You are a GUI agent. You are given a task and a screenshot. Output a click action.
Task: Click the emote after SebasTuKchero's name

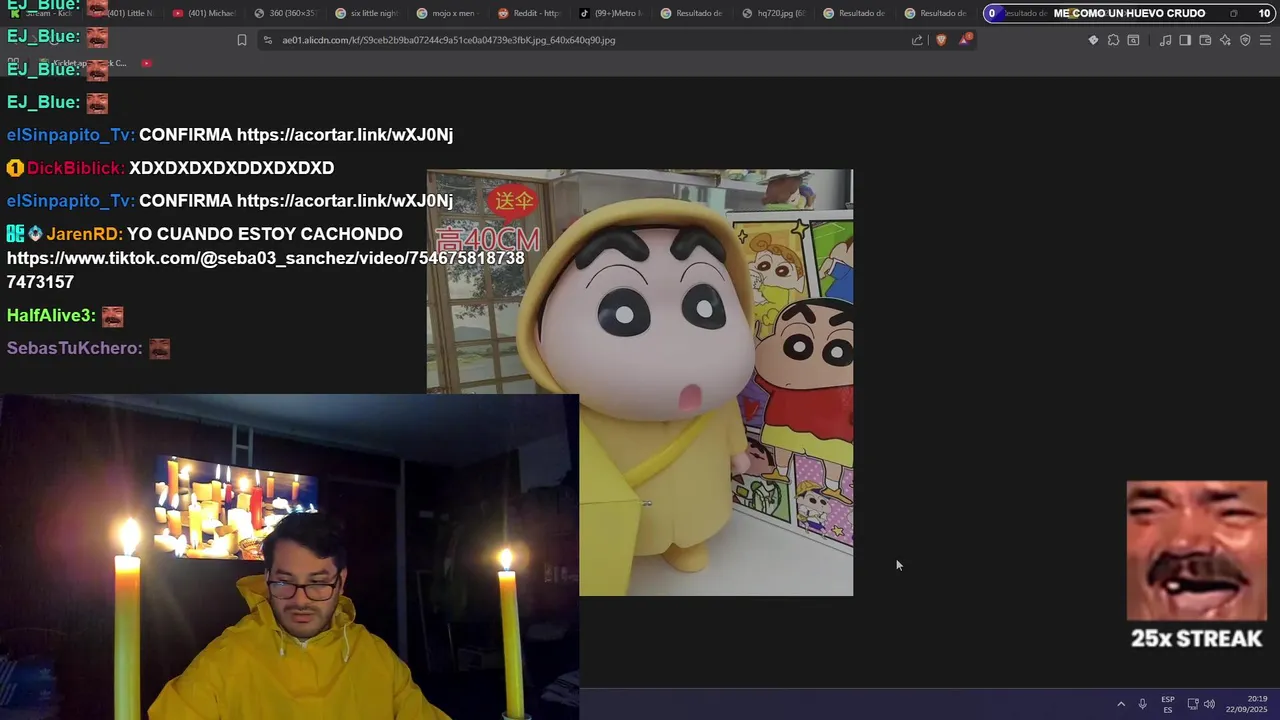click(159, 348)
